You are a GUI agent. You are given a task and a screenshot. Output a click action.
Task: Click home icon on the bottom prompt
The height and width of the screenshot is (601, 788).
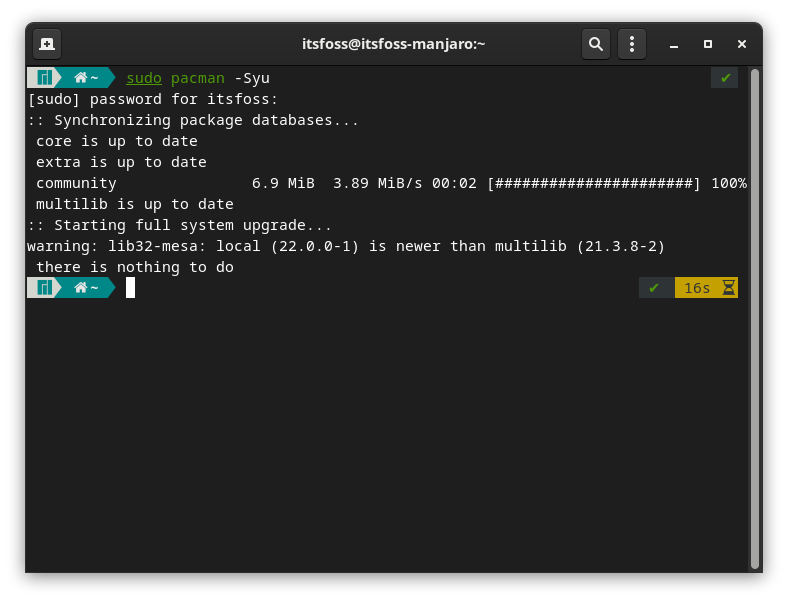pos(80,288)
